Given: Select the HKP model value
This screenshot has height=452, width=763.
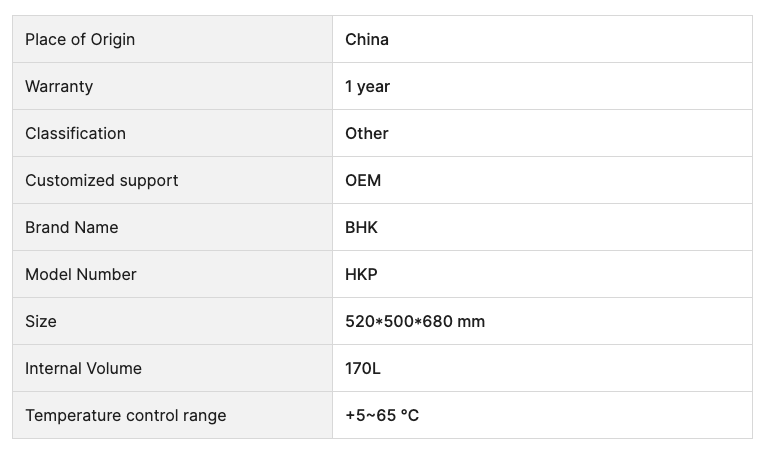Looking at the screenshot, I should (x=361, y=274).
